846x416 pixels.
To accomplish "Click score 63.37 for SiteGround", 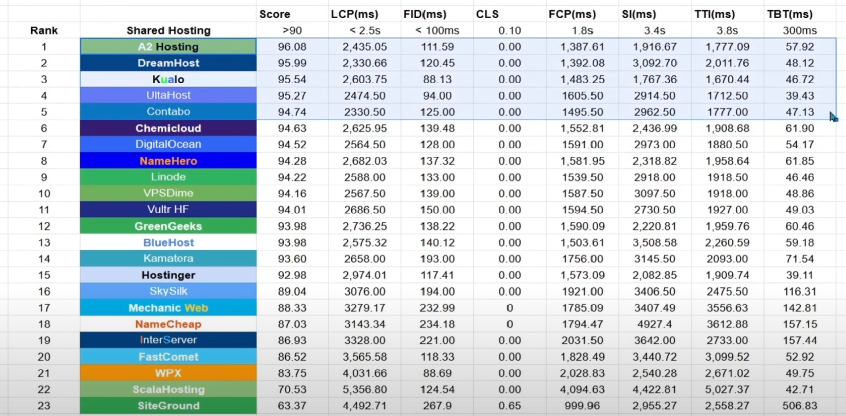I will 291,406.
